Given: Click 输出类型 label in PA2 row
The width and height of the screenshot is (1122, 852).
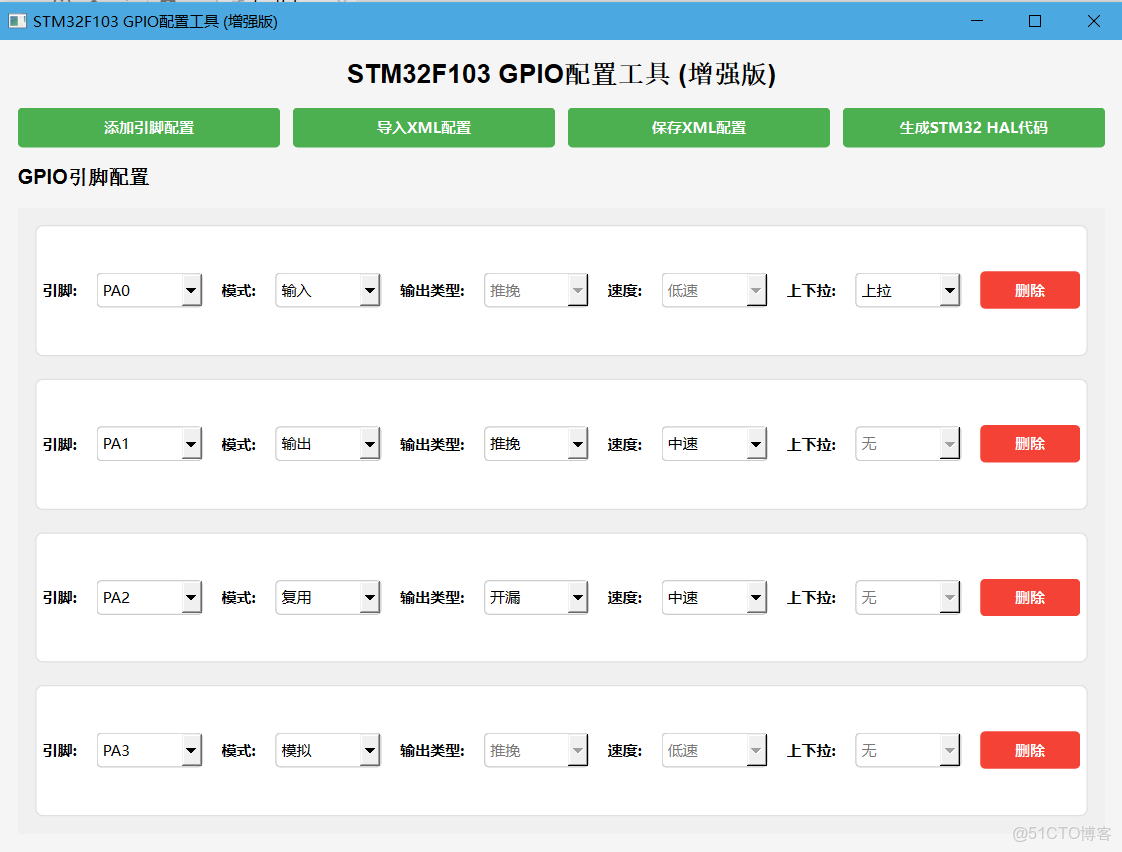Looking at the screenshot, I should [x=432, y=597].
